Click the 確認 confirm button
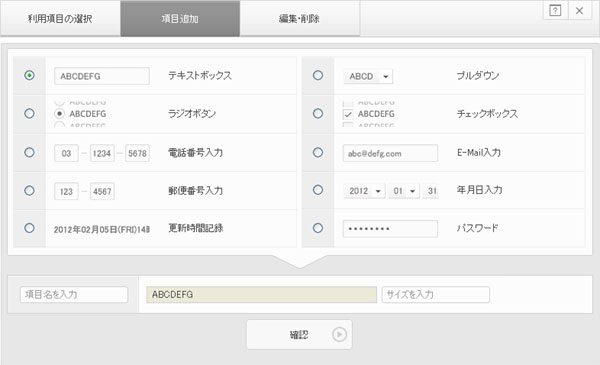 pyautogui.click(x=299, y=334)
